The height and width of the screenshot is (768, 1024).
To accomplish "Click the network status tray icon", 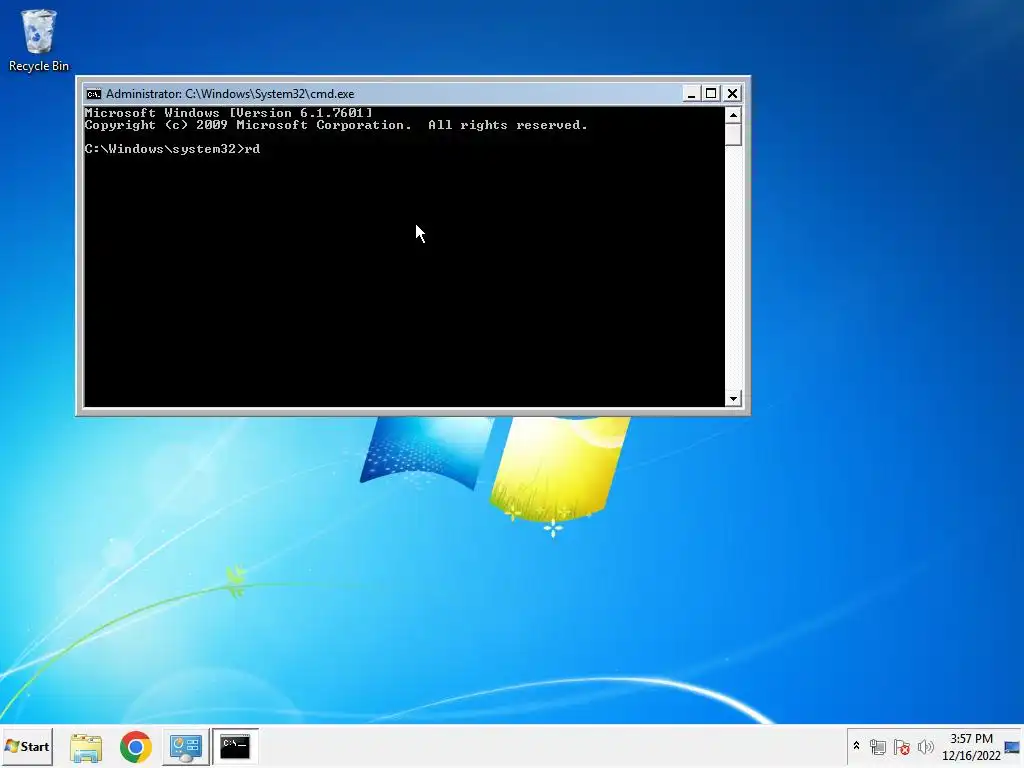I will [878, 746].
